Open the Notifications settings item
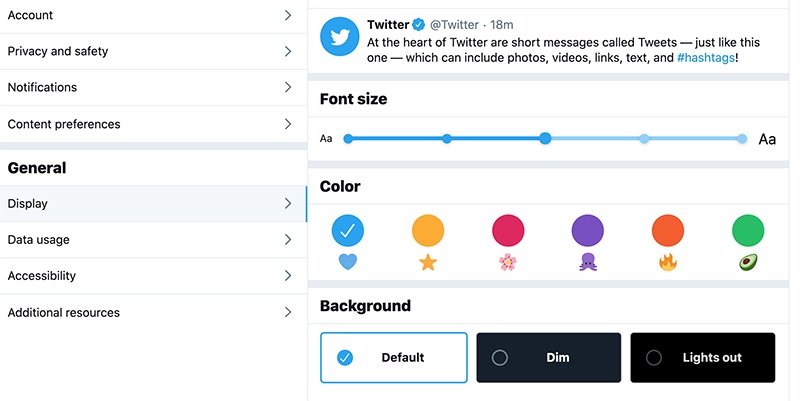 coord(150,87)
